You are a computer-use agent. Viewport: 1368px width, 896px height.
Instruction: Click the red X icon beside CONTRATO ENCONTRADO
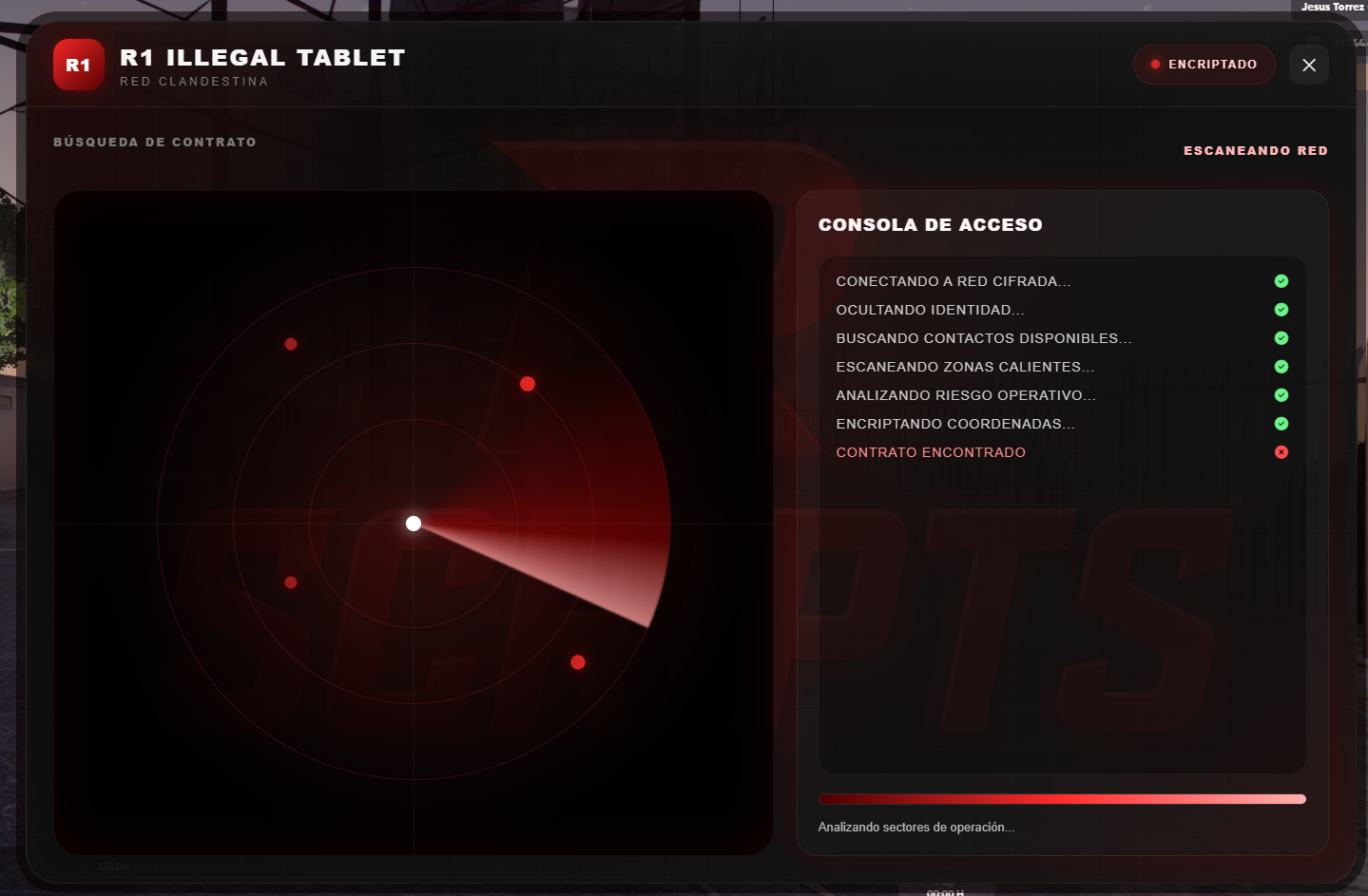click(1281, 452)
